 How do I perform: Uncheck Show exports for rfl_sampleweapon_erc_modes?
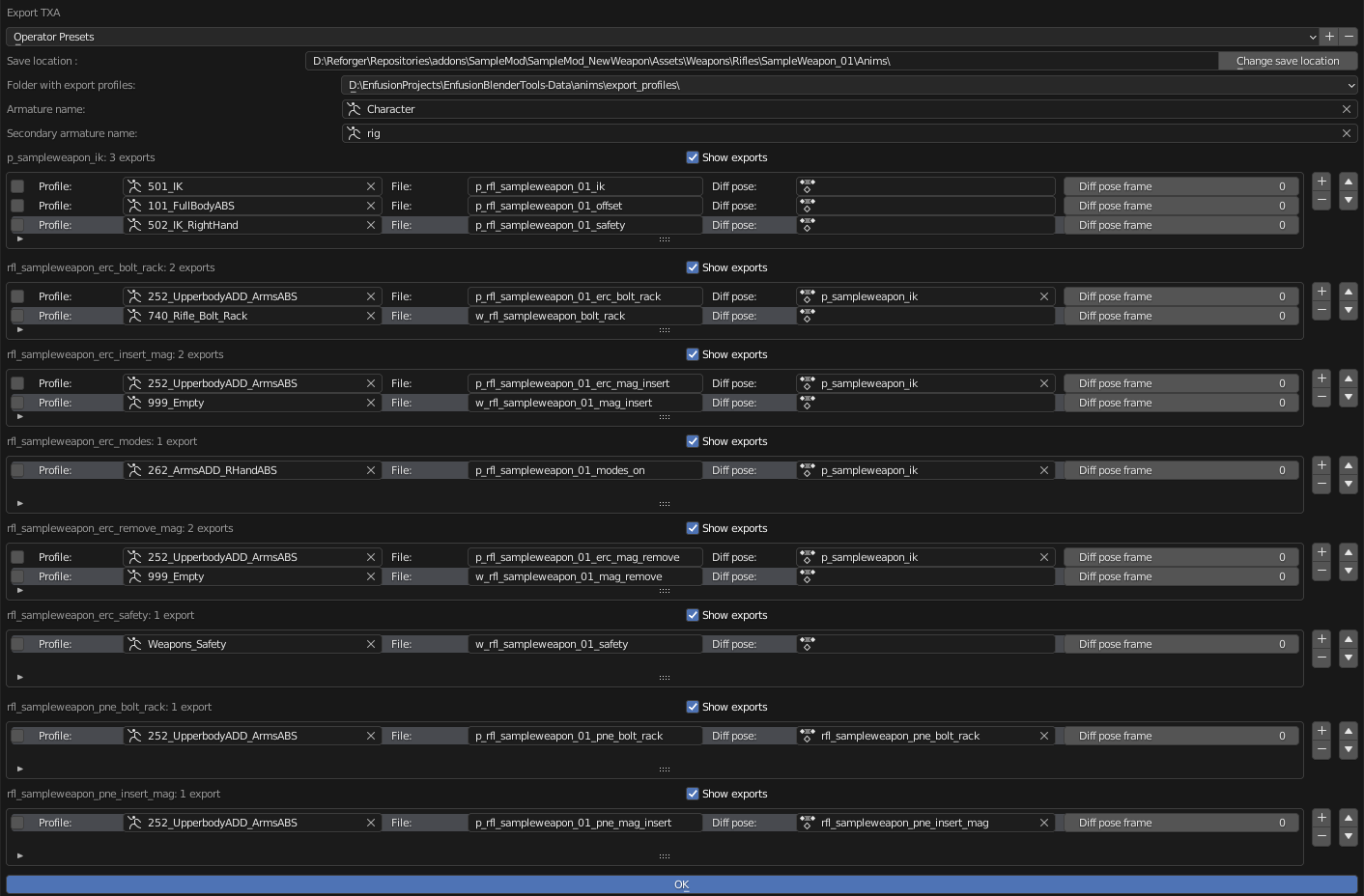click(693, 441)
